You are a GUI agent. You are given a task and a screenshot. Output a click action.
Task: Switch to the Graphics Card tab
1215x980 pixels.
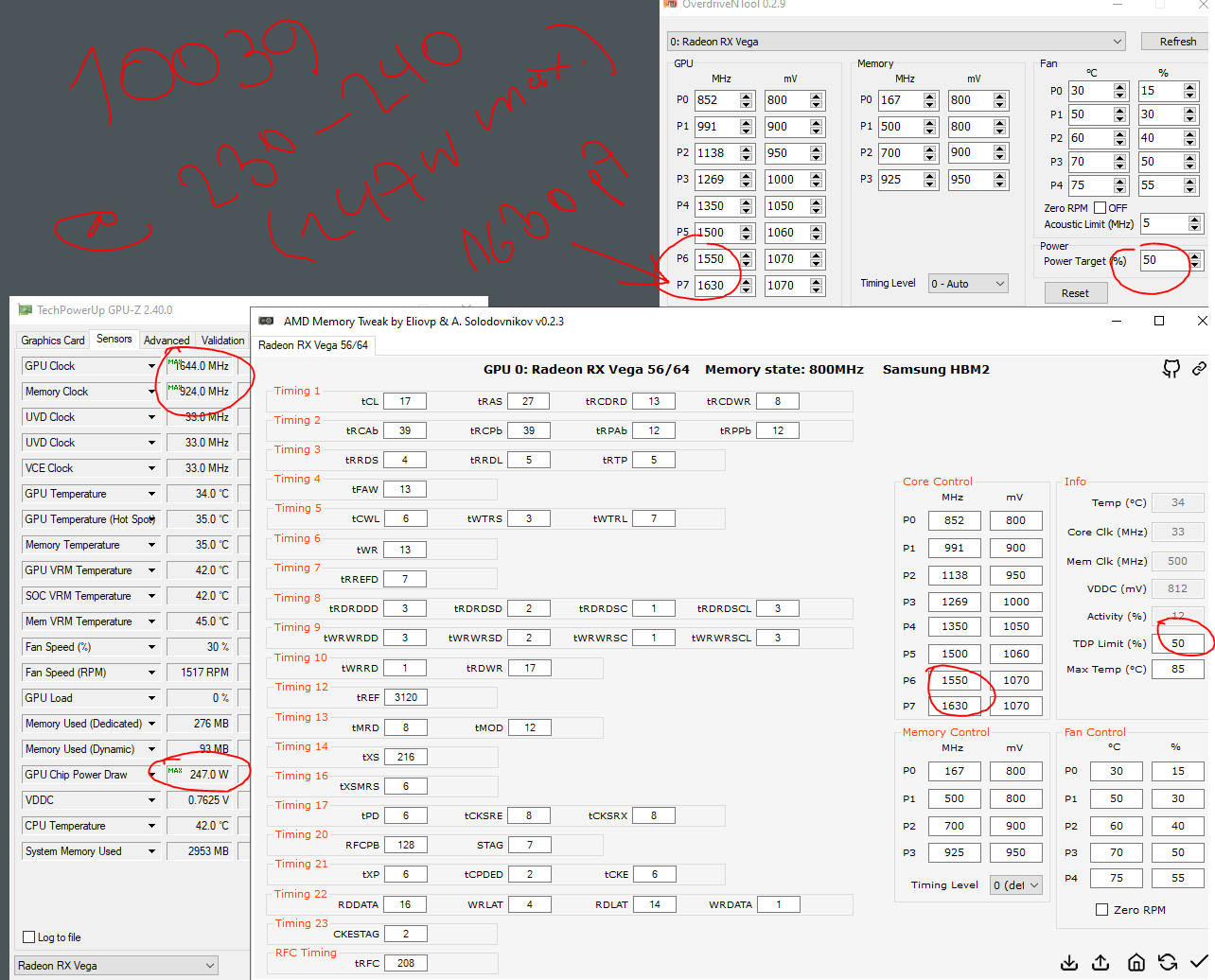53,340
